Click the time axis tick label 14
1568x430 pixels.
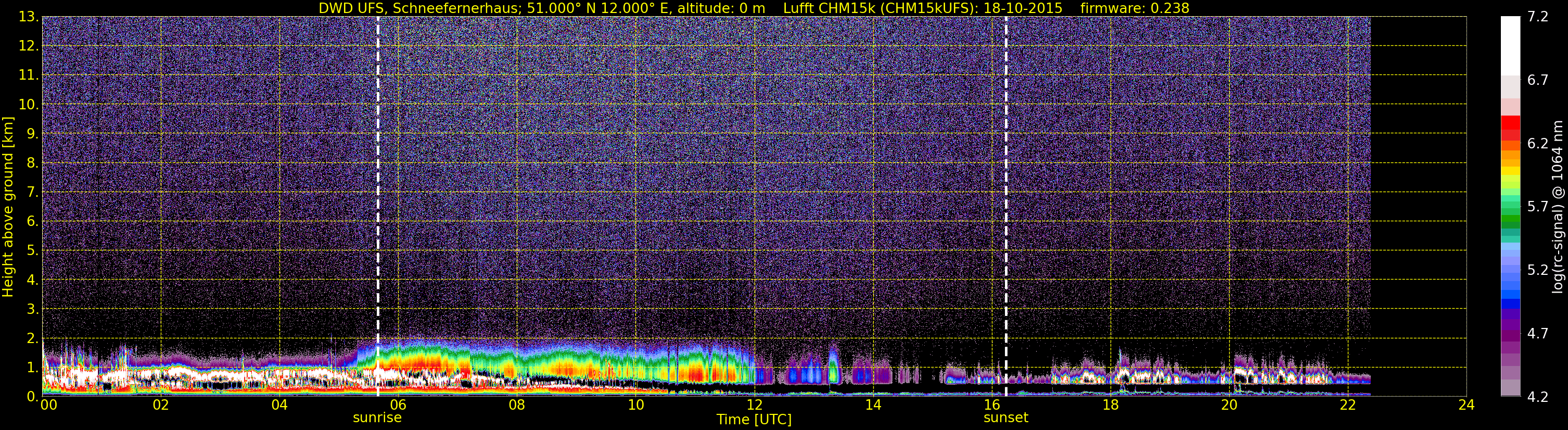coord(873,405)
